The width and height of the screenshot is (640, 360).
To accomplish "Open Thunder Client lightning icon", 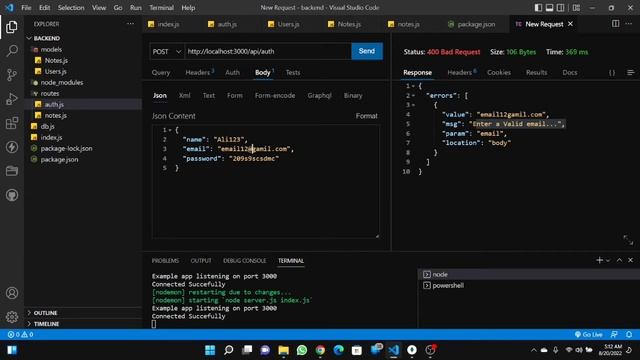I will pos(12,147).
